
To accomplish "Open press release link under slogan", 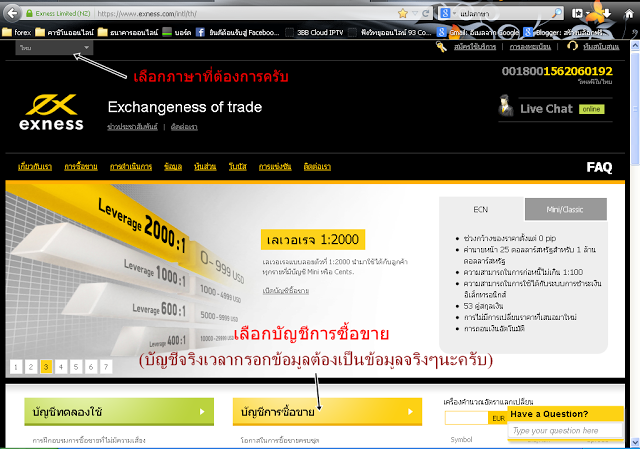I will point(132,127).
